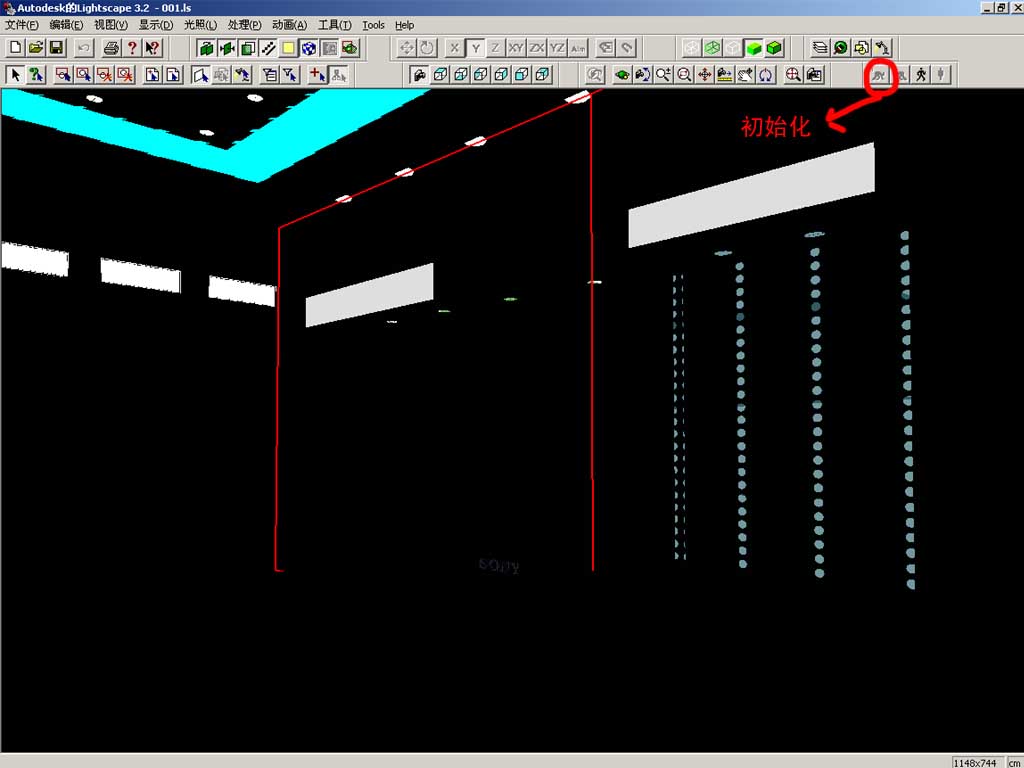Click View Extents red crosshair magnifier
The height and width of the screenshot is (768, 1024).
pyautogui.click(x=793, y=74)
